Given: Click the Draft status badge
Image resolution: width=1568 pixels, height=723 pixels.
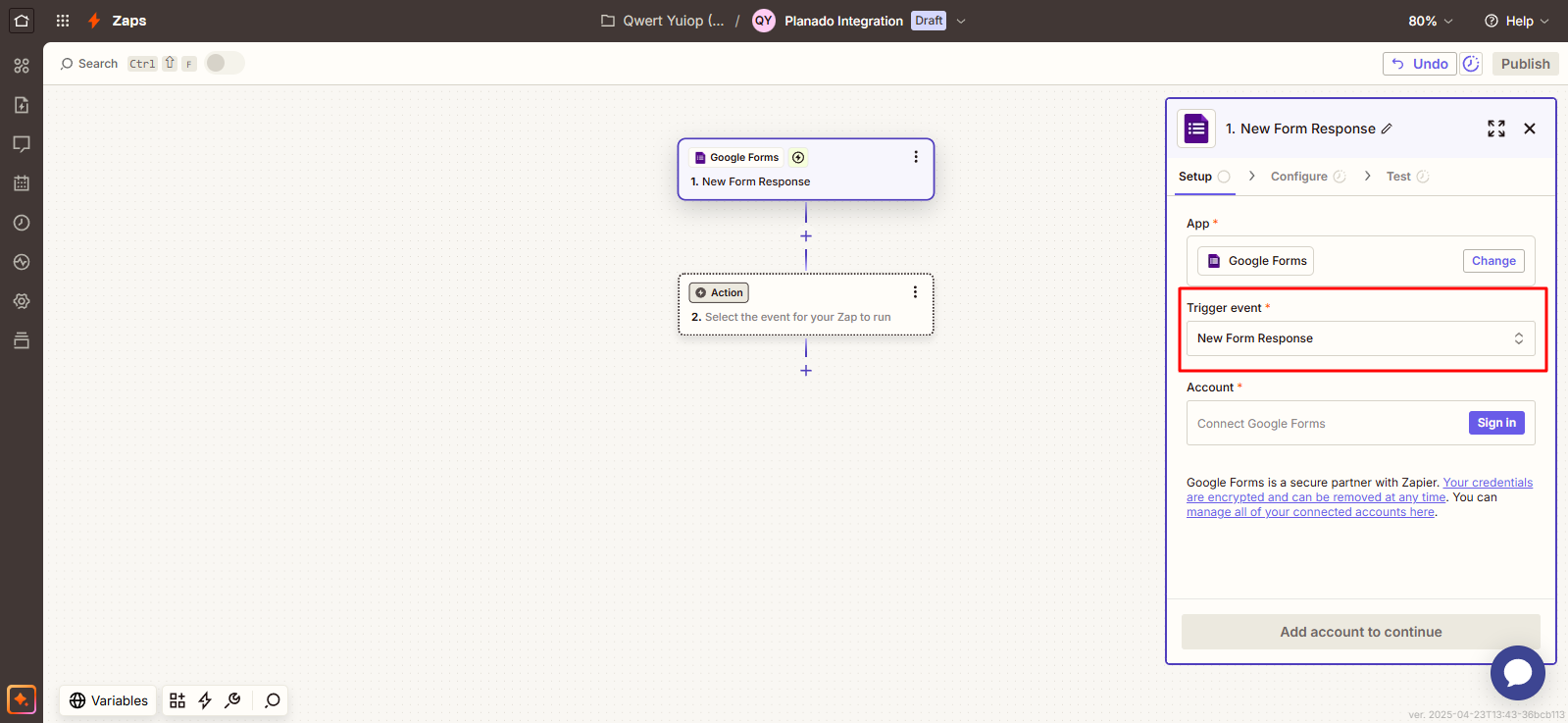Looking at the screenshot, I should pos(929,21).
